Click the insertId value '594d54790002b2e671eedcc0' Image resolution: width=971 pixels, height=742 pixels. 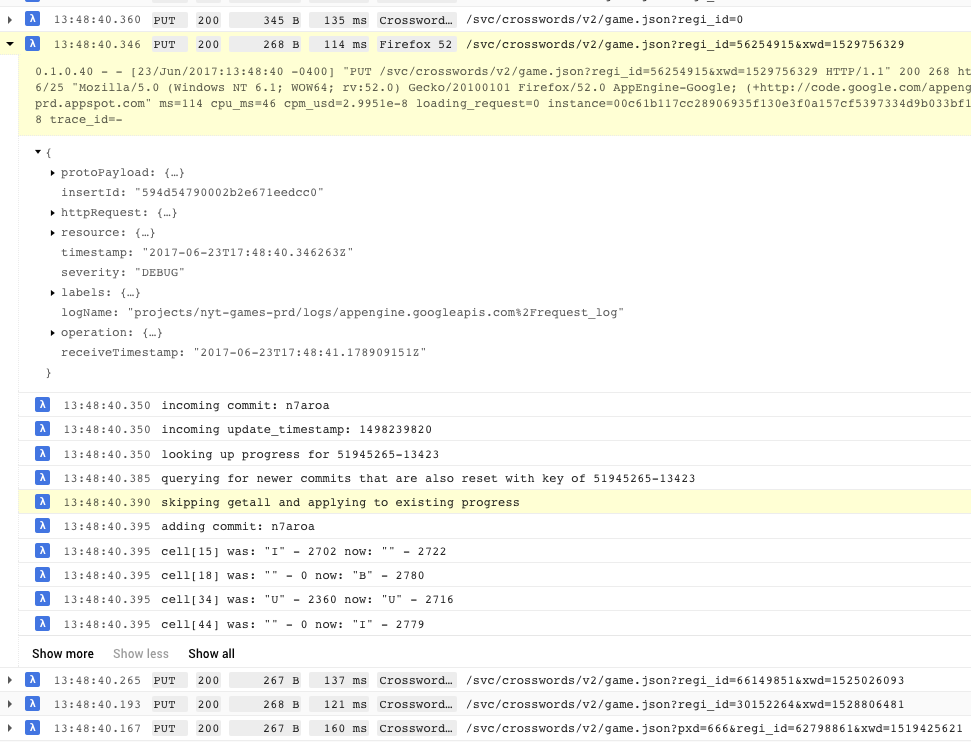pyautogui.click(x=229, y=193)
